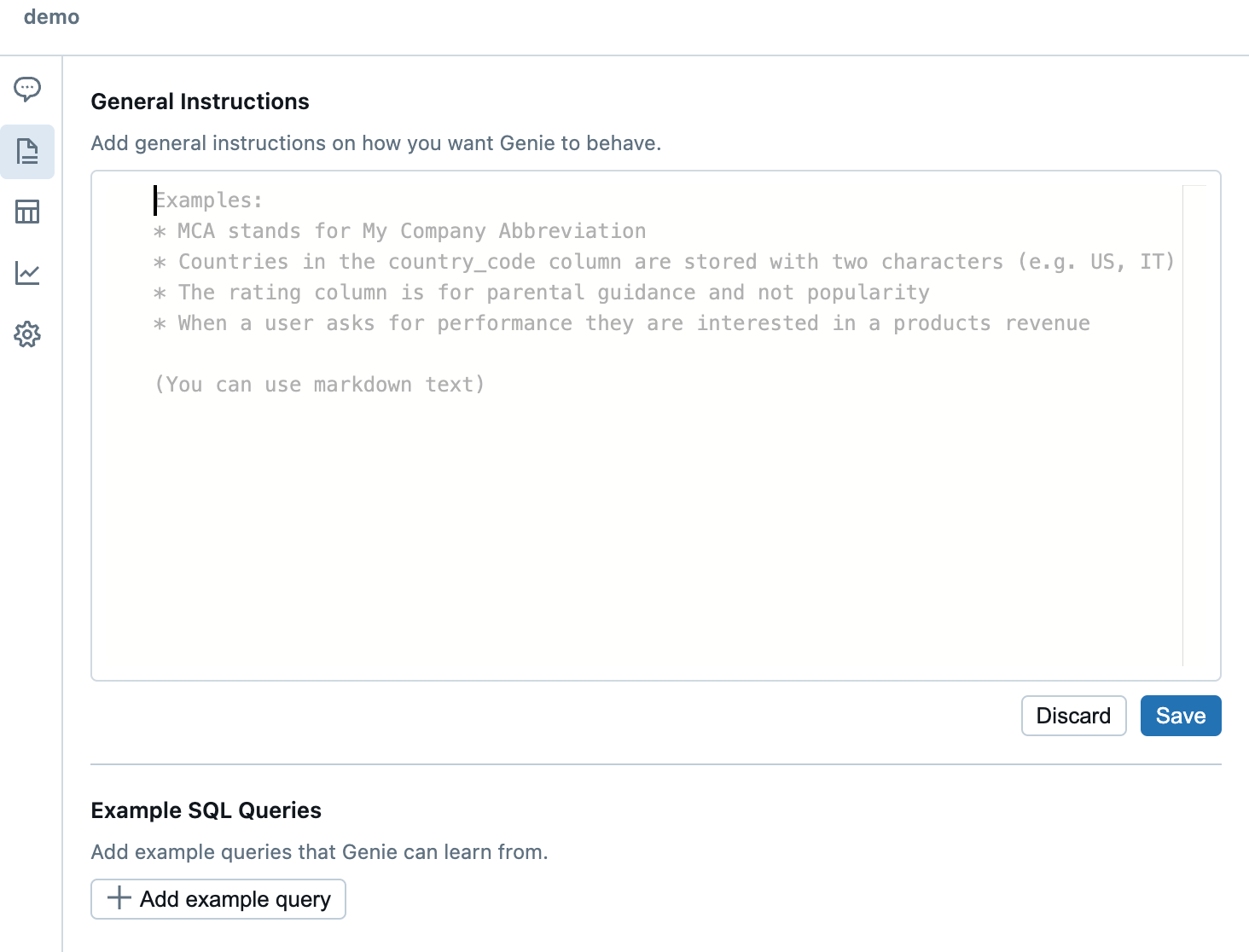The image size is (1249, 952).
Task: Click the Example SQL Queries heading
Action: coord(206,810)
